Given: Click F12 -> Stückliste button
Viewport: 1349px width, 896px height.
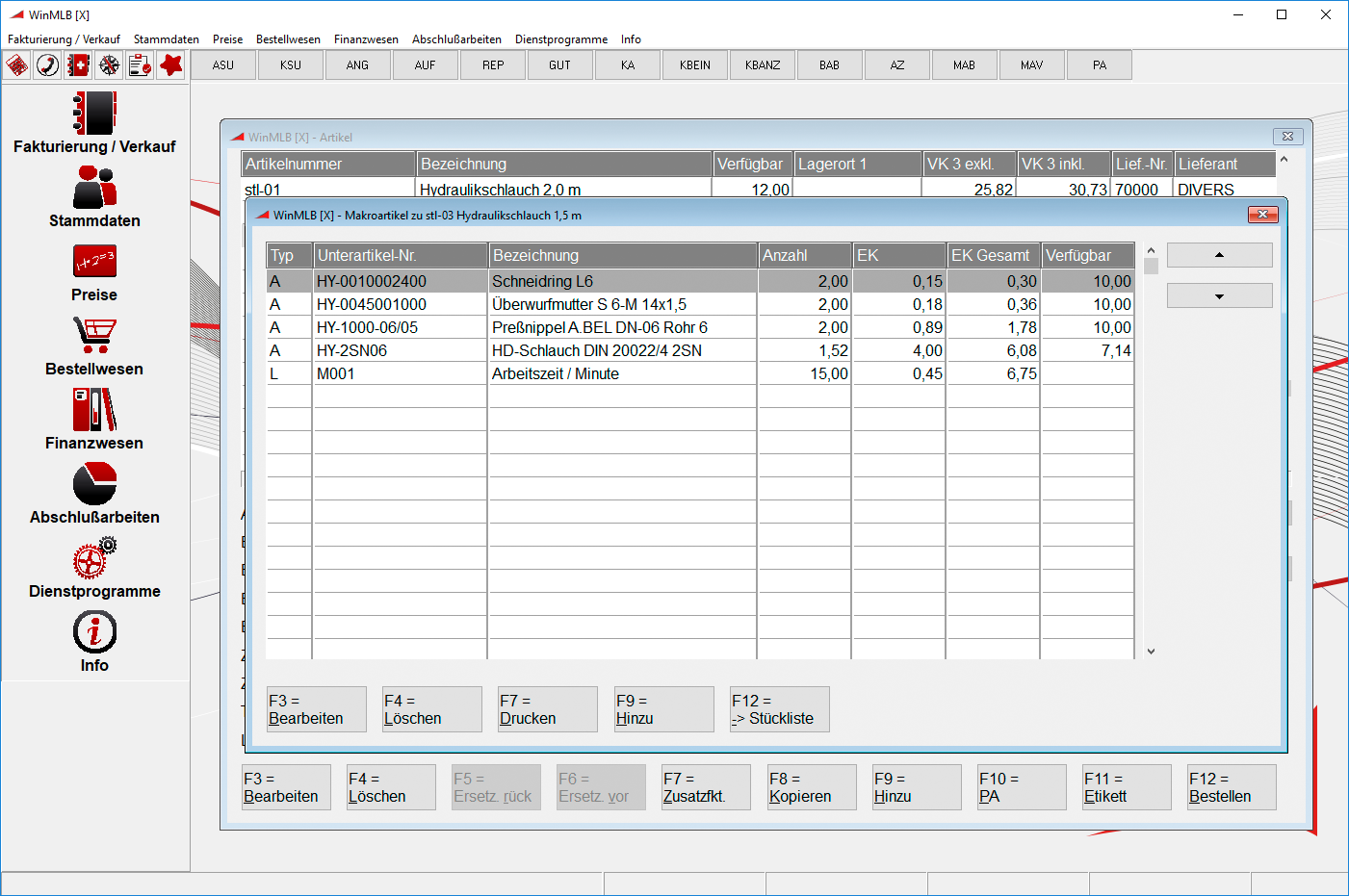Looking at the screenshot, I should (780, 709).
